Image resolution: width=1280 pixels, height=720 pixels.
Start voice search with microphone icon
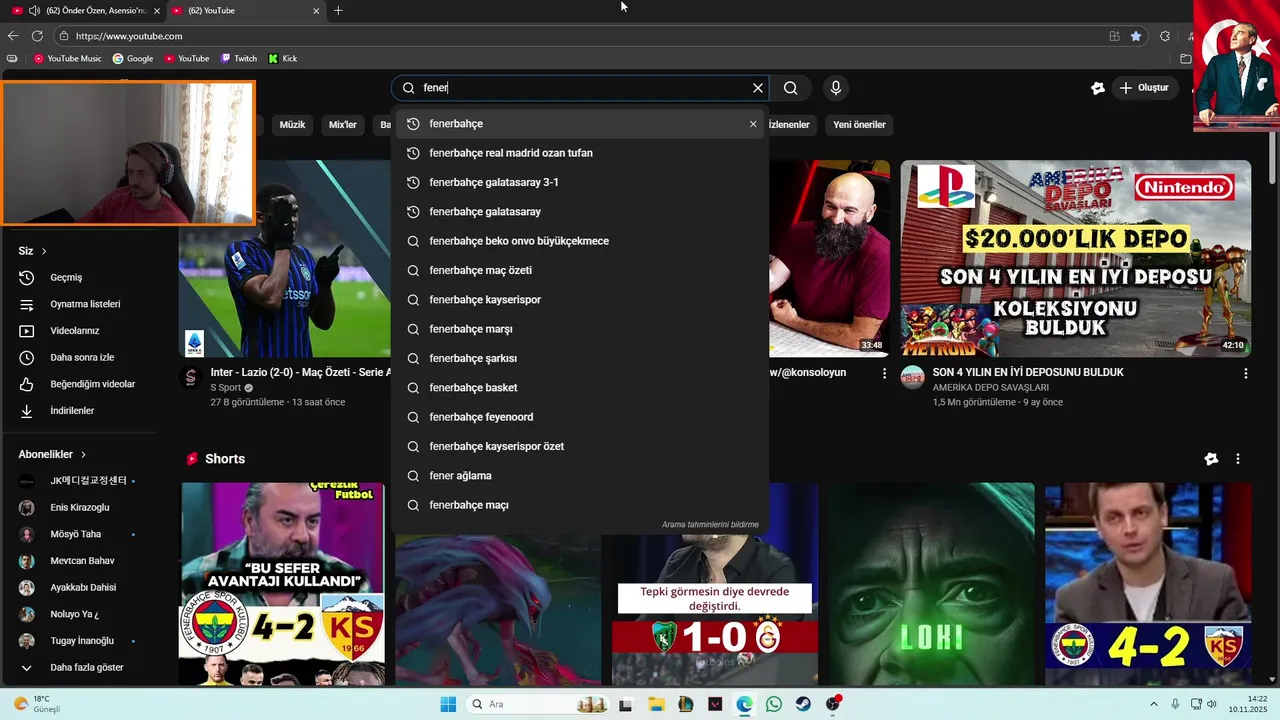click(x=836, y=88)
